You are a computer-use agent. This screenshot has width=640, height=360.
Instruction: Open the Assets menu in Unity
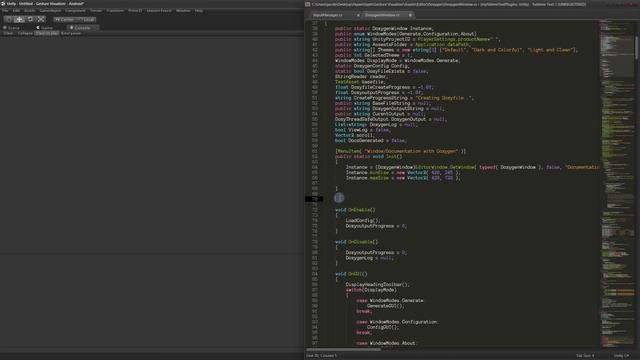(29, 11)
